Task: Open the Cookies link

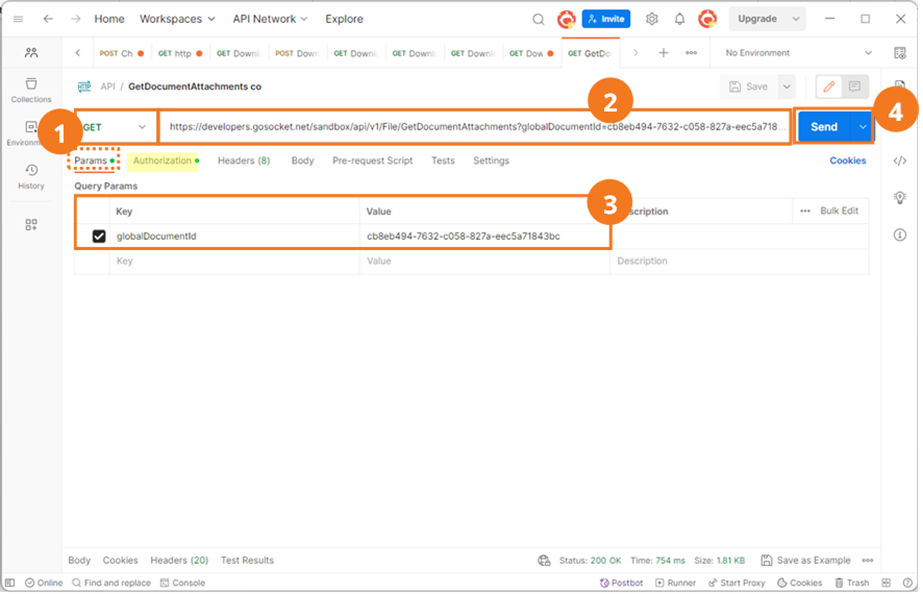Action: click(x=847, y=161)
